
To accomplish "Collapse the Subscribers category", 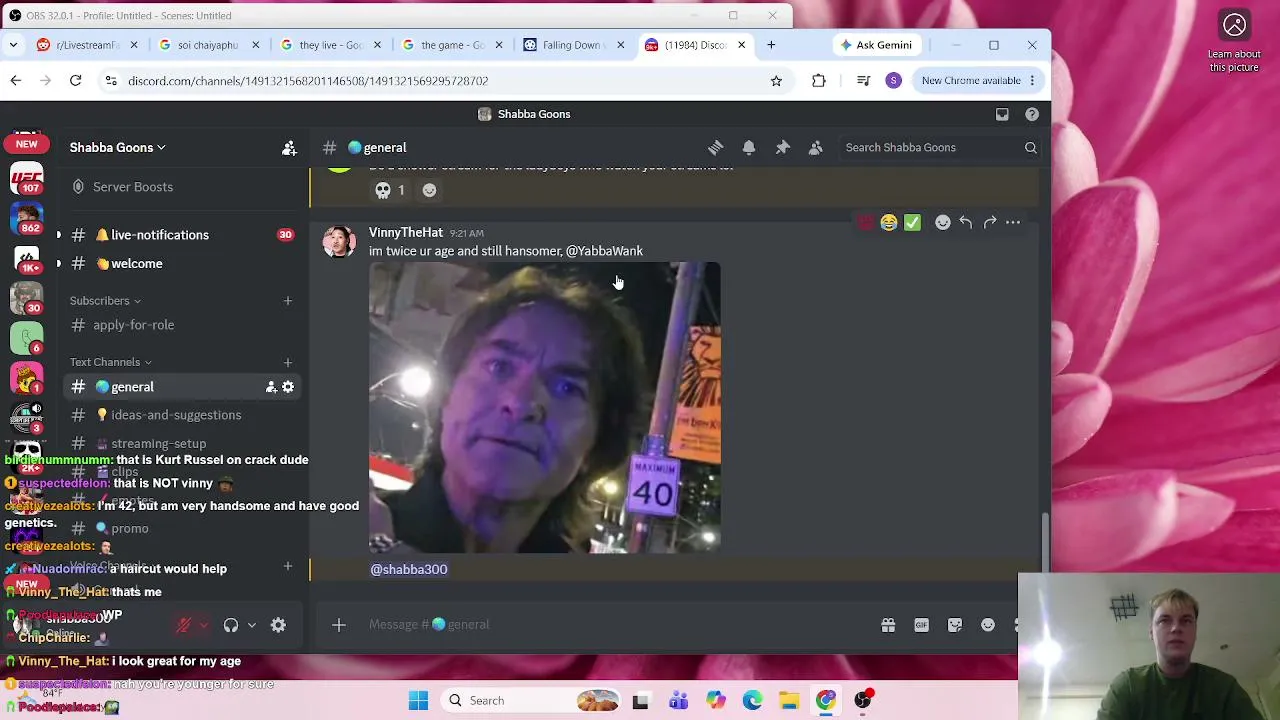I will (105, 301).
